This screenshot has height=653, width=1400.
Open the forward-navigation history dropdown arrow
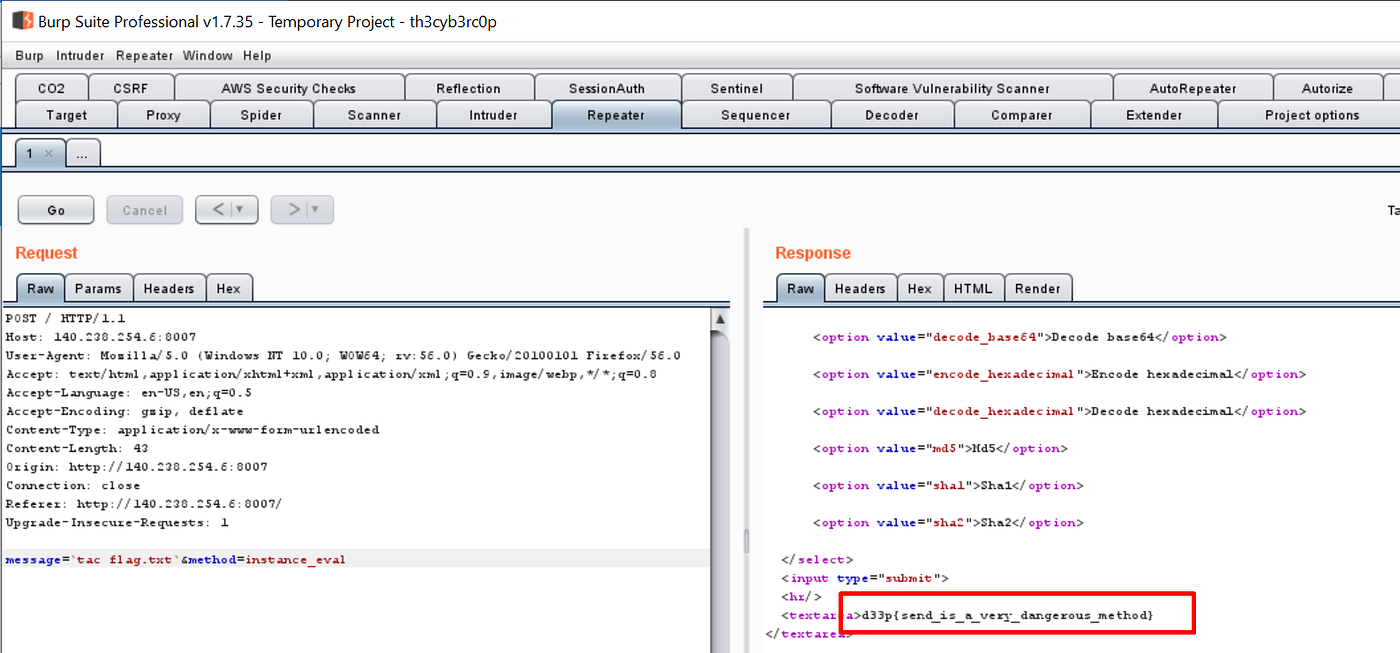tap(314, 209)
